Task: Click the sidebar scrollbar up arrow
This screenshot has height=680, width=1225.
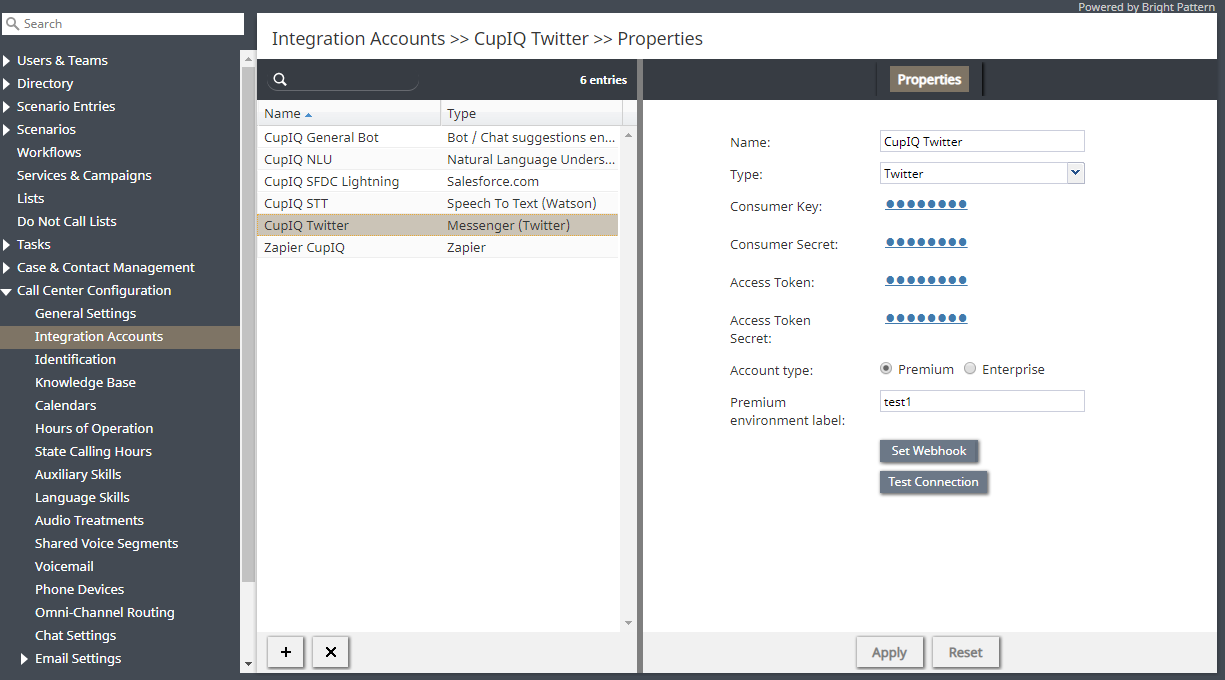Action: coord(248,59)
